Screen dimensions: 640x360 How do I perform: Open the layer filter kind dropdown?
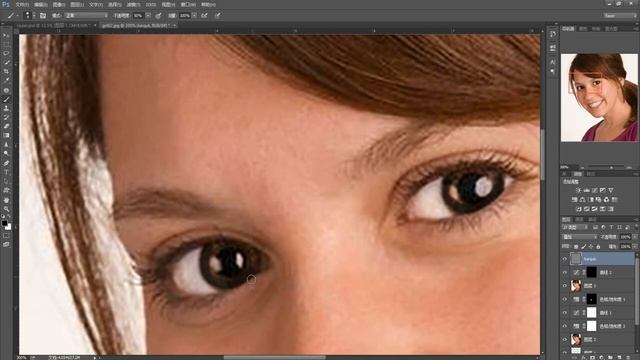coord(575,227)
